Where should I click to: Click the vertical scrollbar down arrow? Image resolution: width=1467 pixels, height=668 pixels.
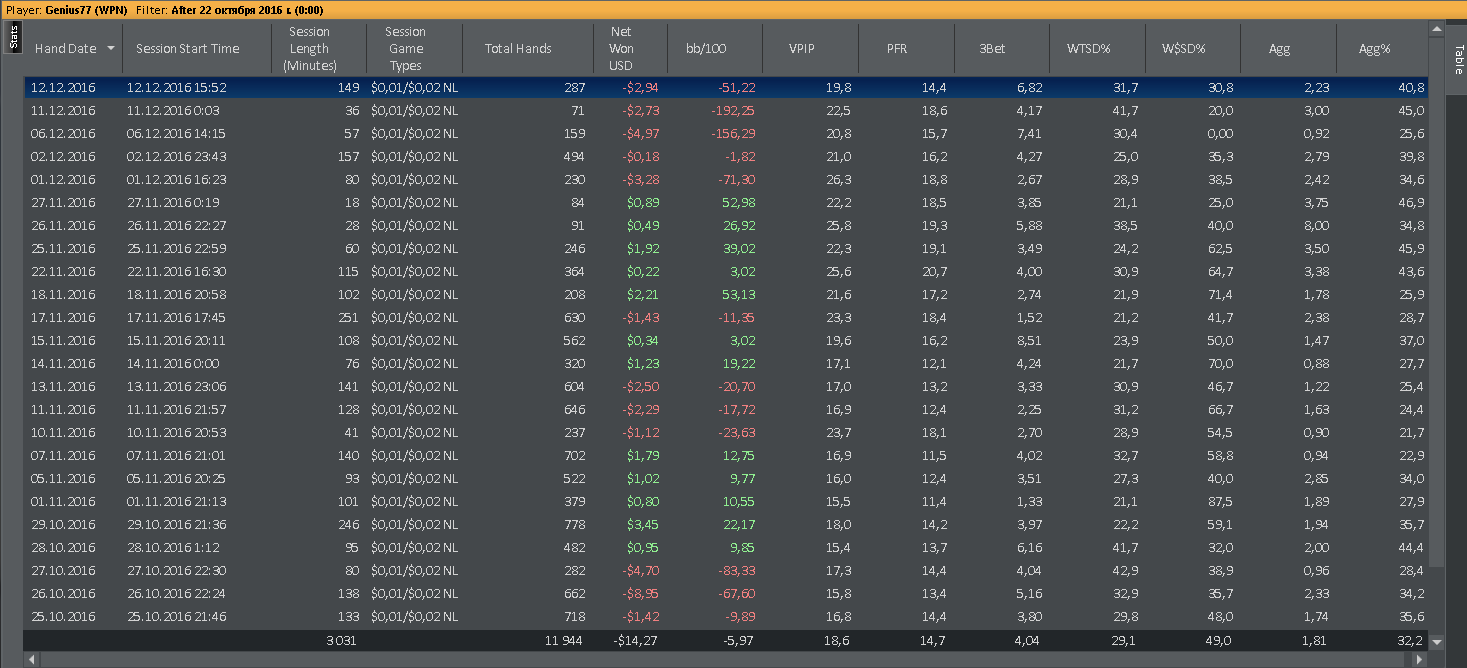click(1437, 642)
